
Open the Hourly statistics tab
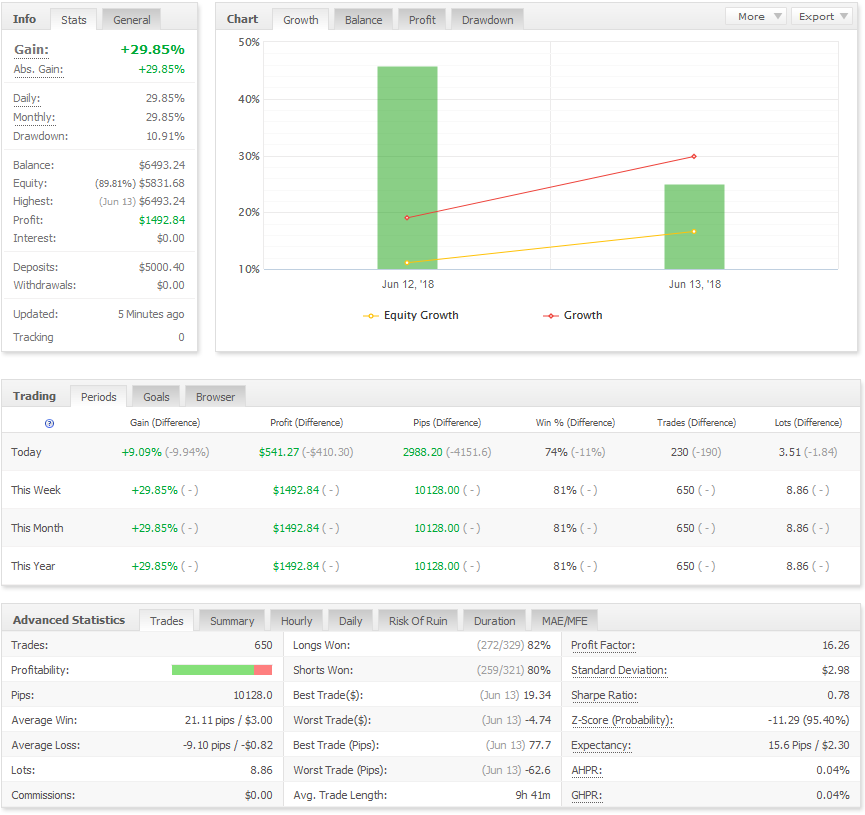(x=296, y=621)
